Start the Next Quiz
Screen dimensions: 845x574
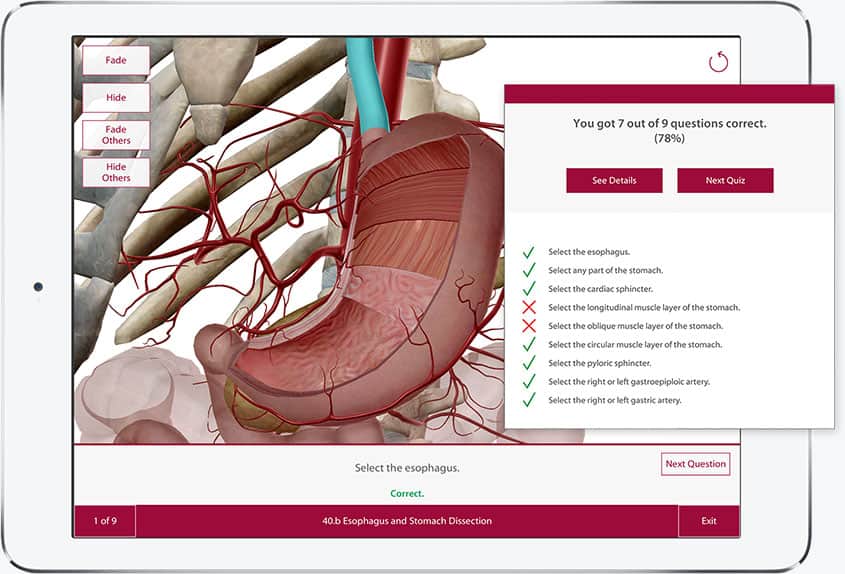coord(725,181)
